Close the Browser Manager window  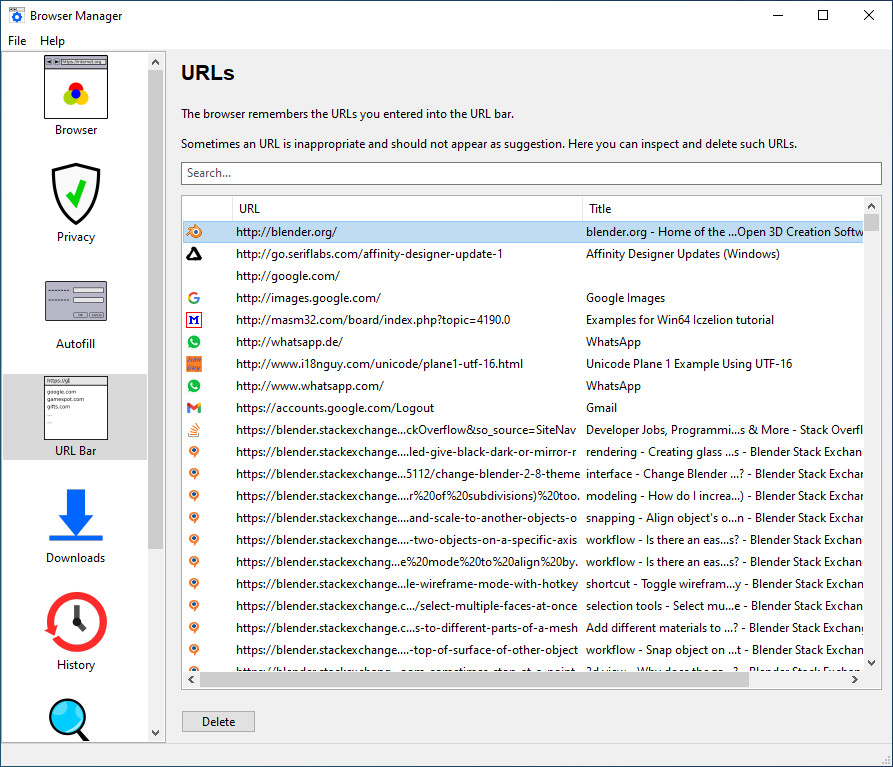click(869, 15)
